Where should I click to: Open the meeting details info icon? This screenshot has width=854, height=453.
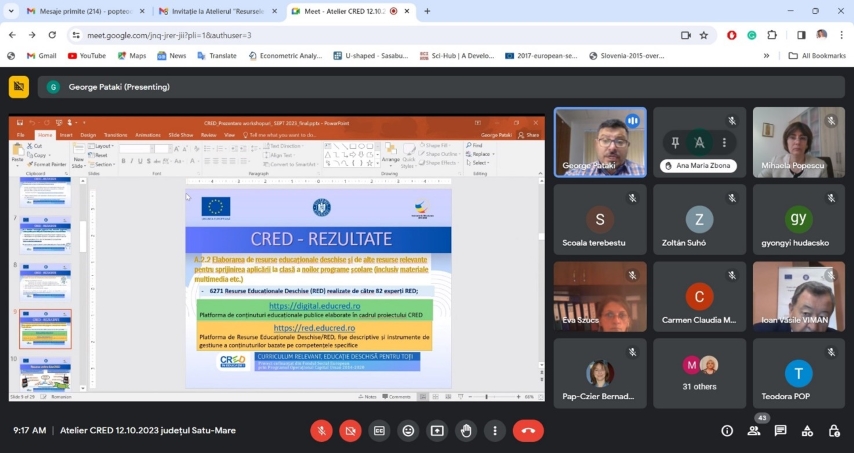pyautogui.click(x=727, y=431)
